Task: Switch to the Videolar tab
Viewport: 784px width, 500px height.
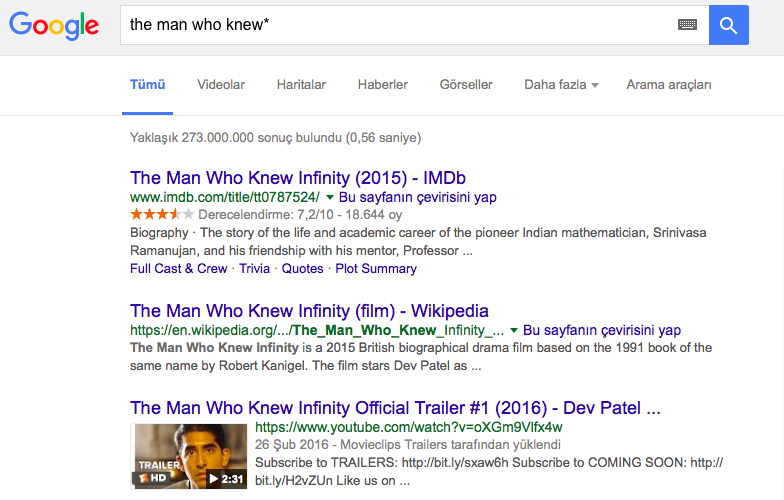Action: point(221,84)
